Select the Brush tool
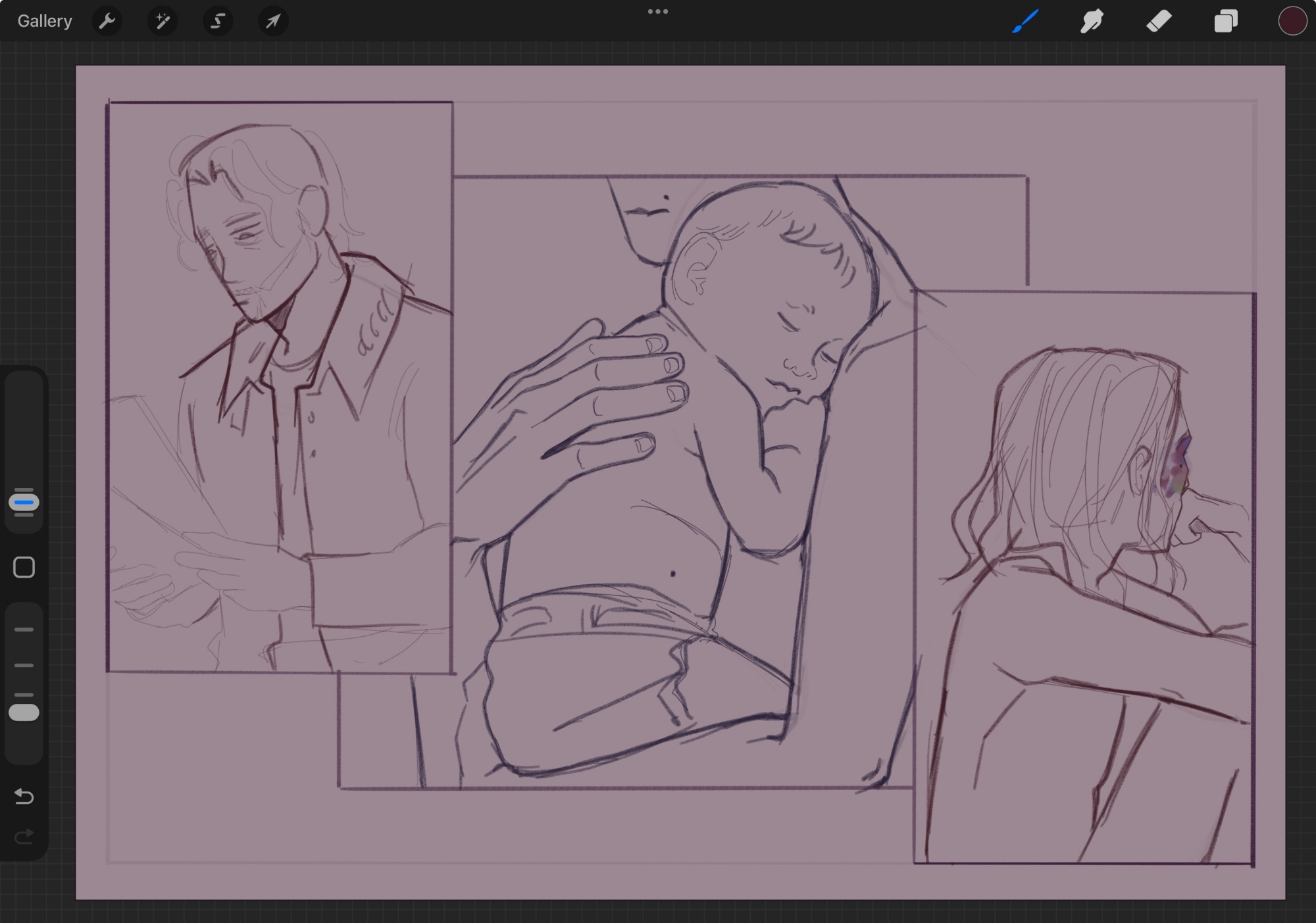1316x923 pixels. coord(1025,21)
